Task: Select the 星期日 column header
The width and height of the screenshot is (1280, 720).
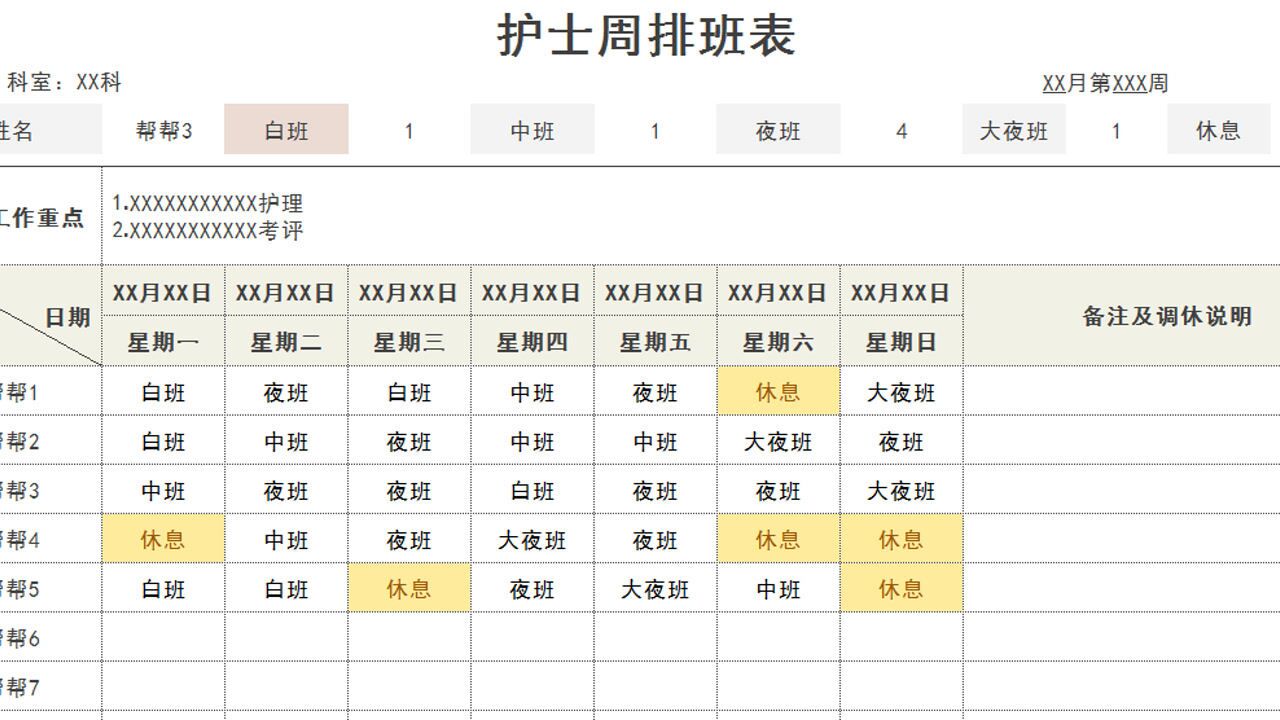Action: (x=901, y=342)
